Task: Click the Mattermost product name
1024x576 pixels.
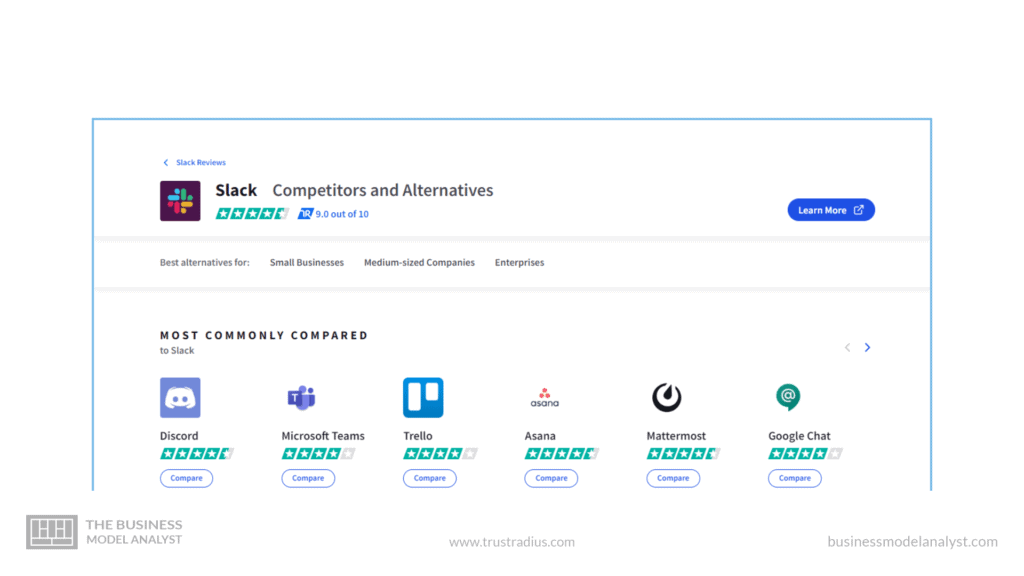Action: pos(676,436)
